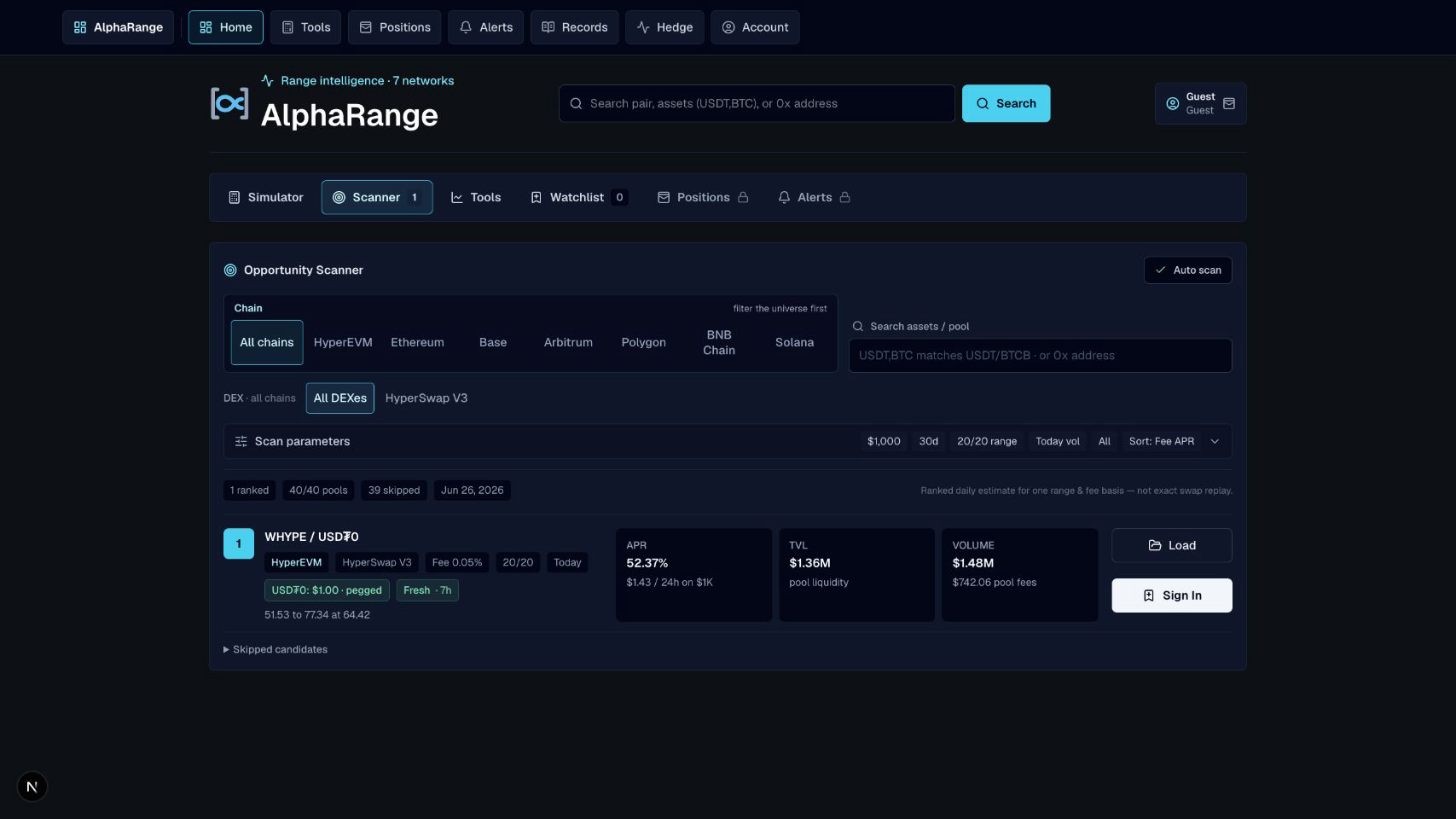Click the Sign In button
Image resolution: width=1456 pixels, height=819 pixels.
1171,595
